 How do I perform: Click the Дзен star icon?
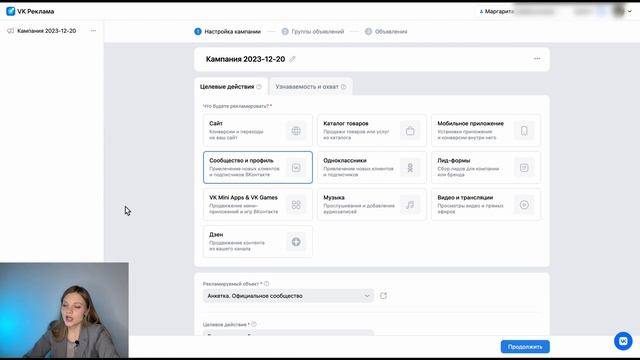point(296,242)
